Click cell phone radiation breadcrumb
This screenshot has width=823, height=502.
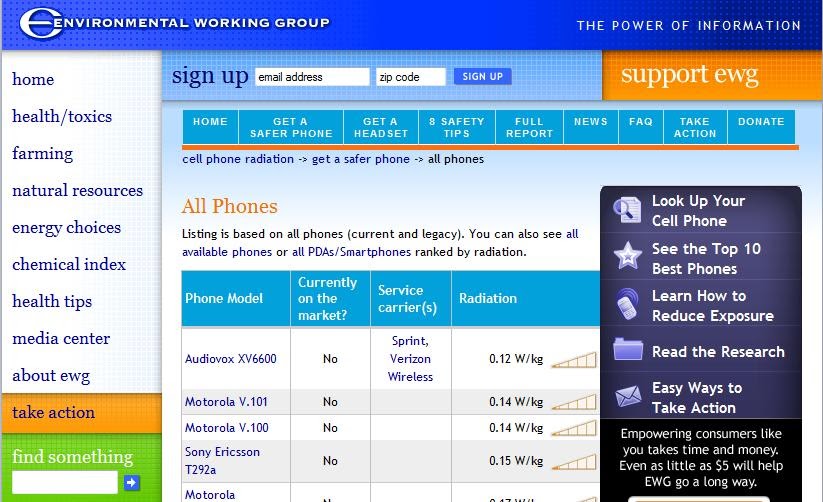(238, 159)
